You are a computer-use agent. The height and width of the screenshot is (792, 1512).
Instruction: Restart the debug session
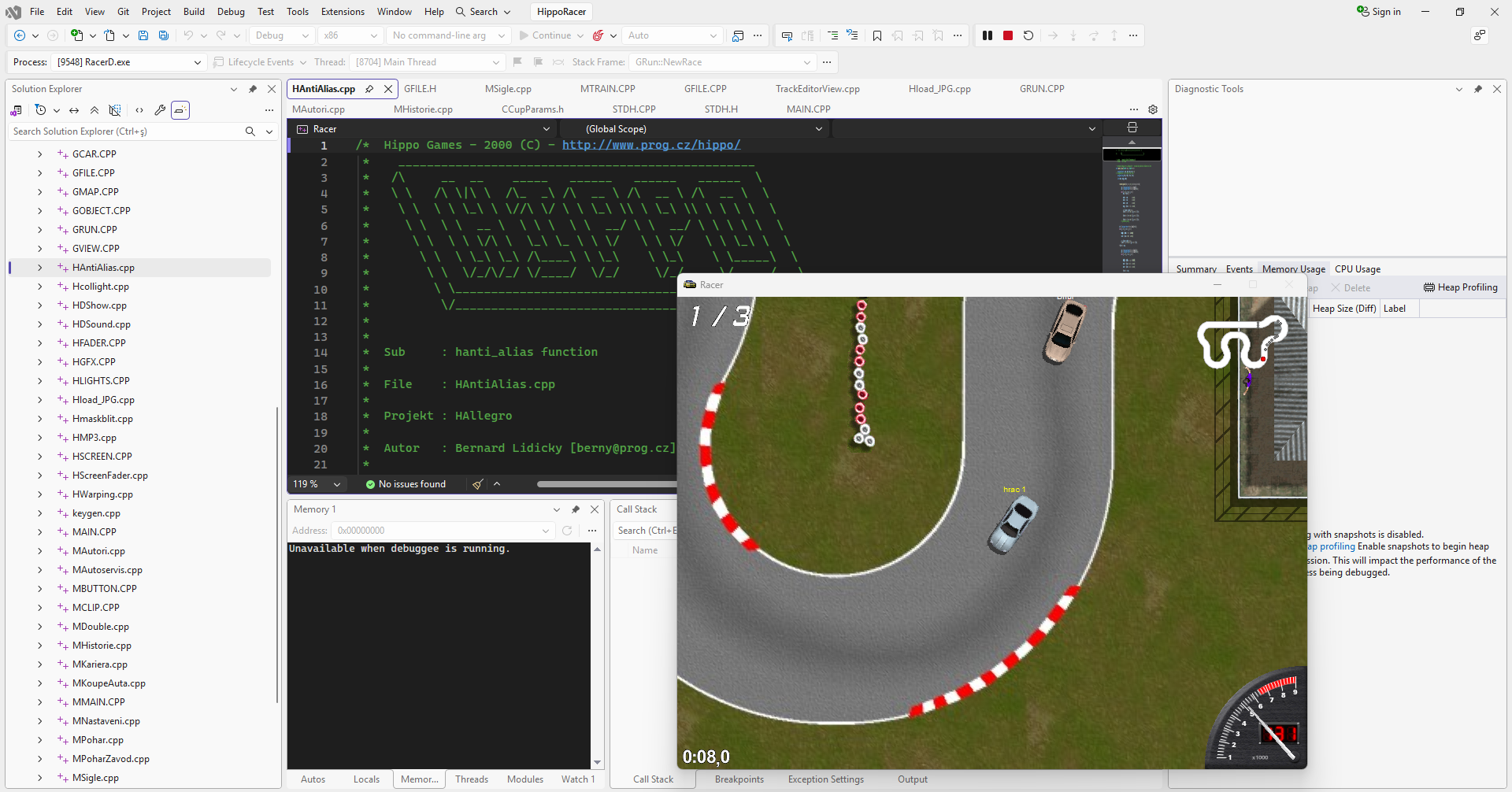pyautogui.click(x=1028, y=35)
